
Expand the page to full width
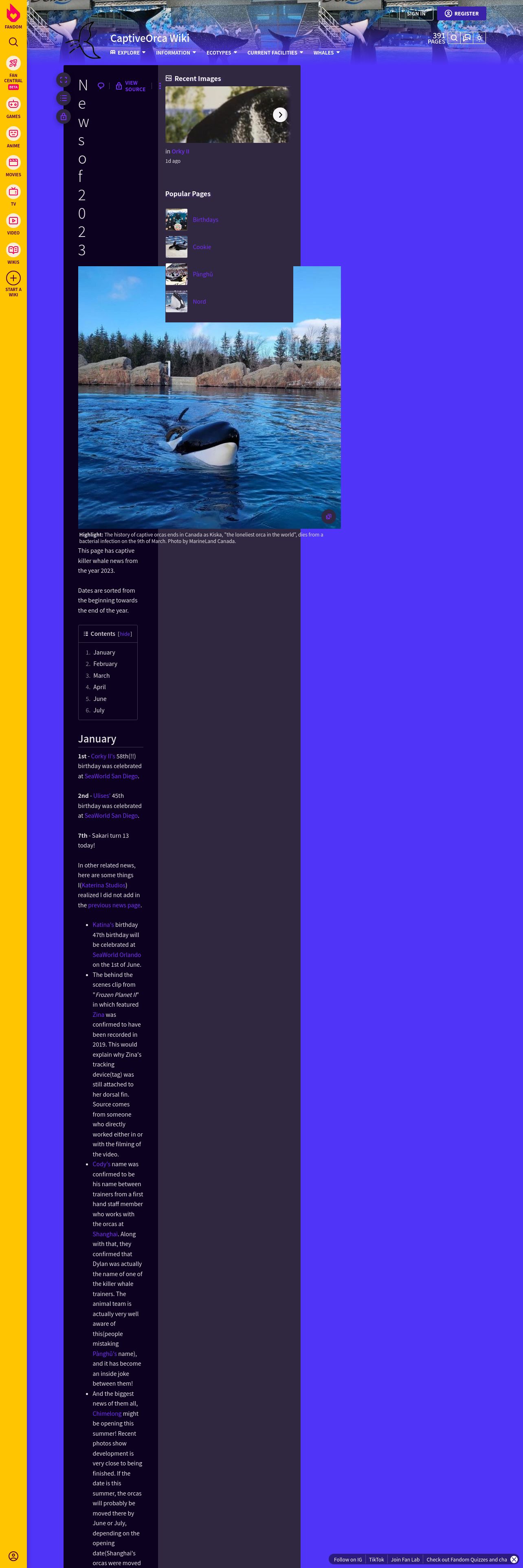click(x=63, y=80)
